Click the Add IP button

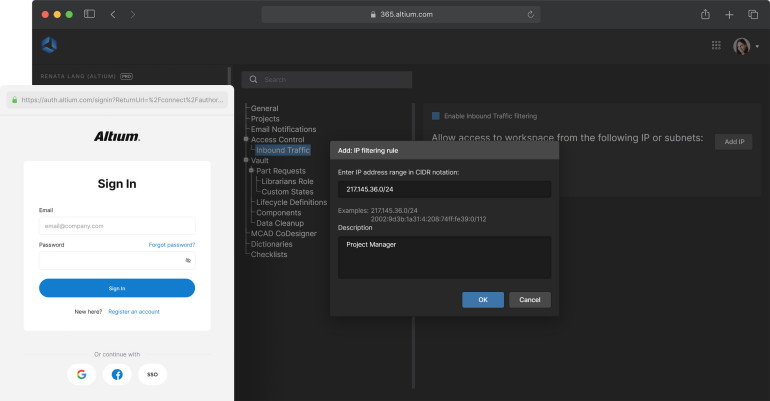pyautogui.click(x=733, y=142)
